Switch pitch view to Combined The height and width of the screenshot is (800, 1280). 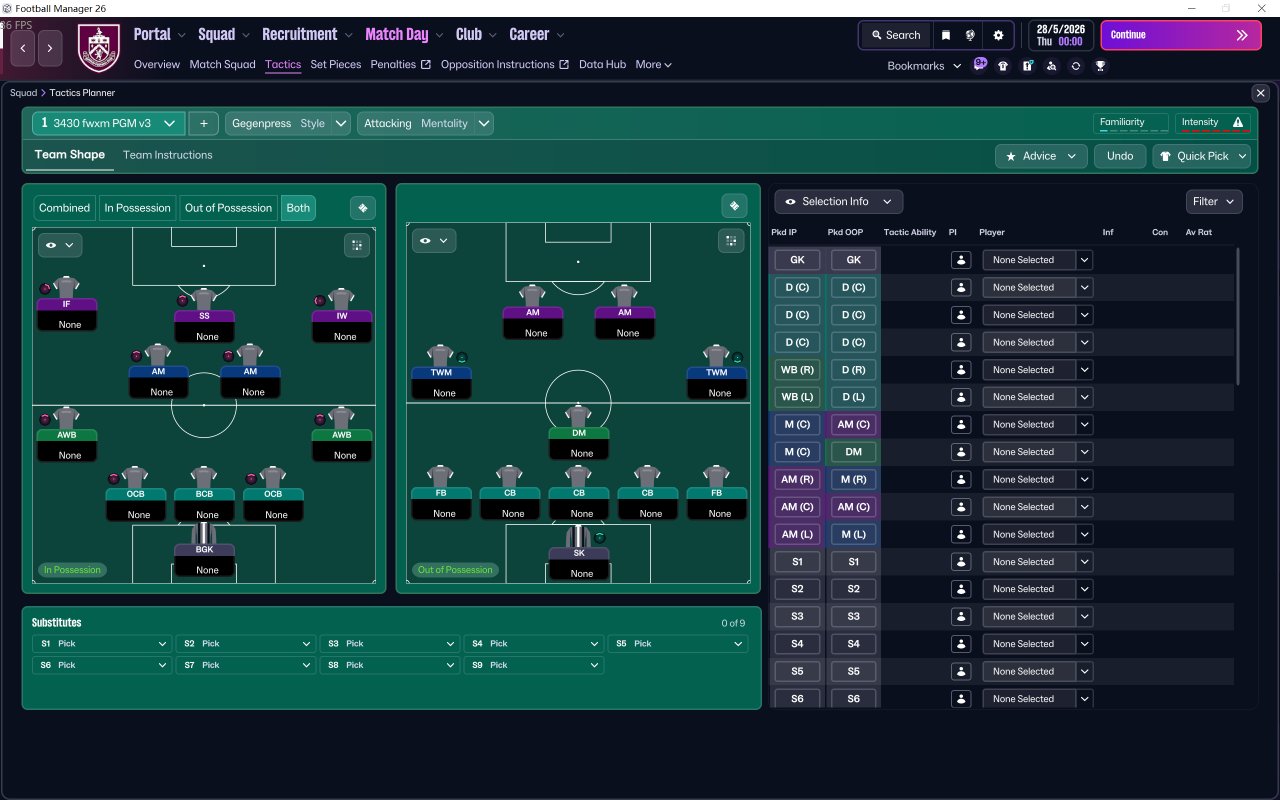click(x=64, y=208)
